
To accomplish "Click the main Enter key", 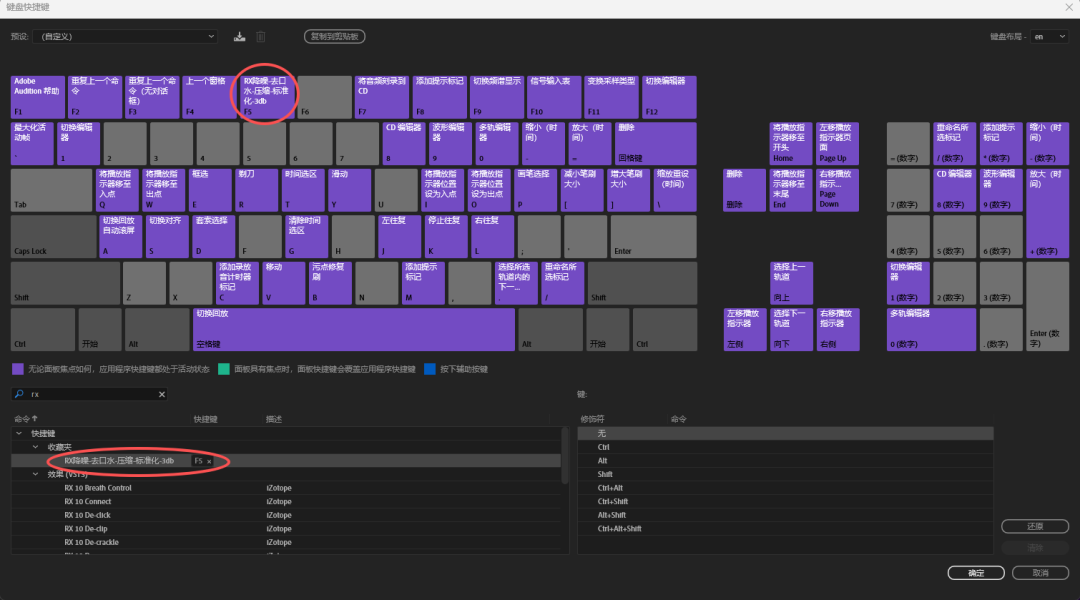I will 654,237.
